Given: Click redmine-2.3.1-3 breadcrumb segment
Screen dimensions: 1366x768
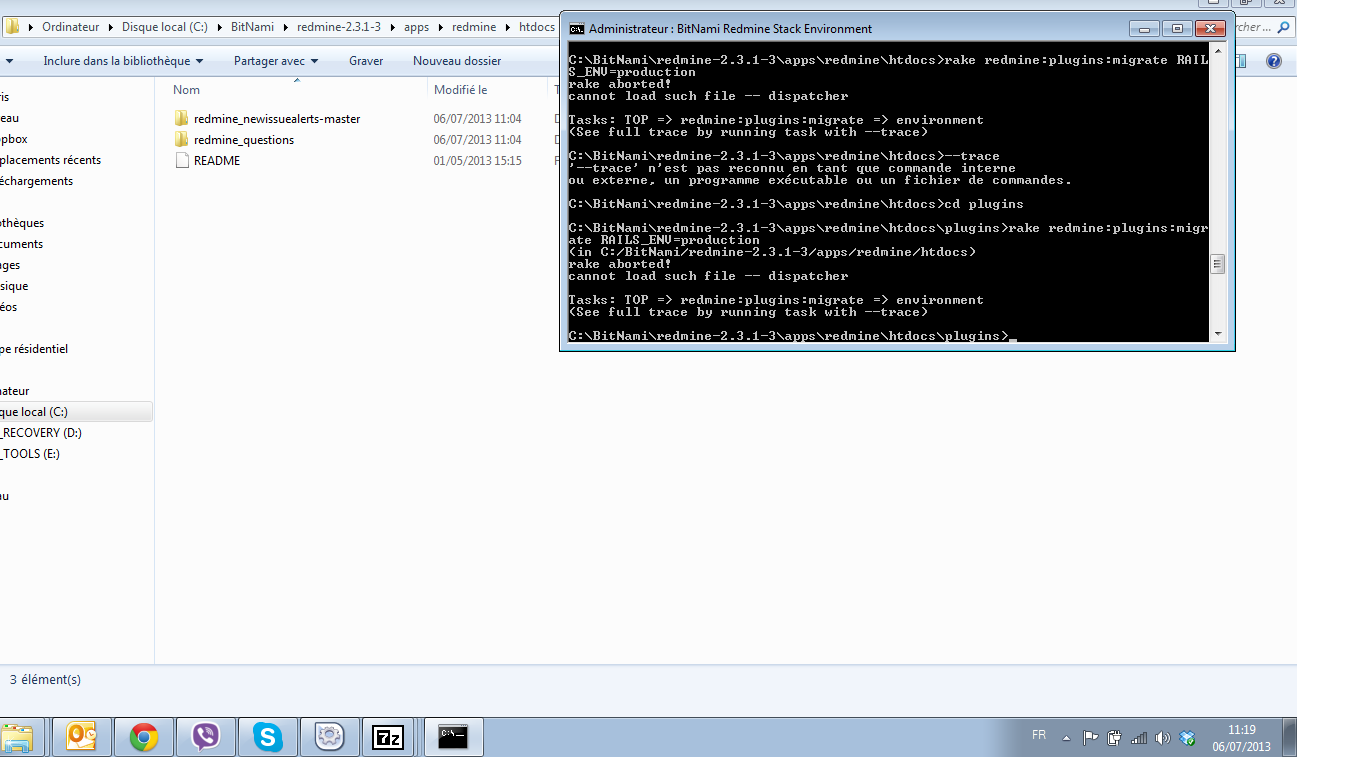Looking at the screenshot, I should click(339, 27).
